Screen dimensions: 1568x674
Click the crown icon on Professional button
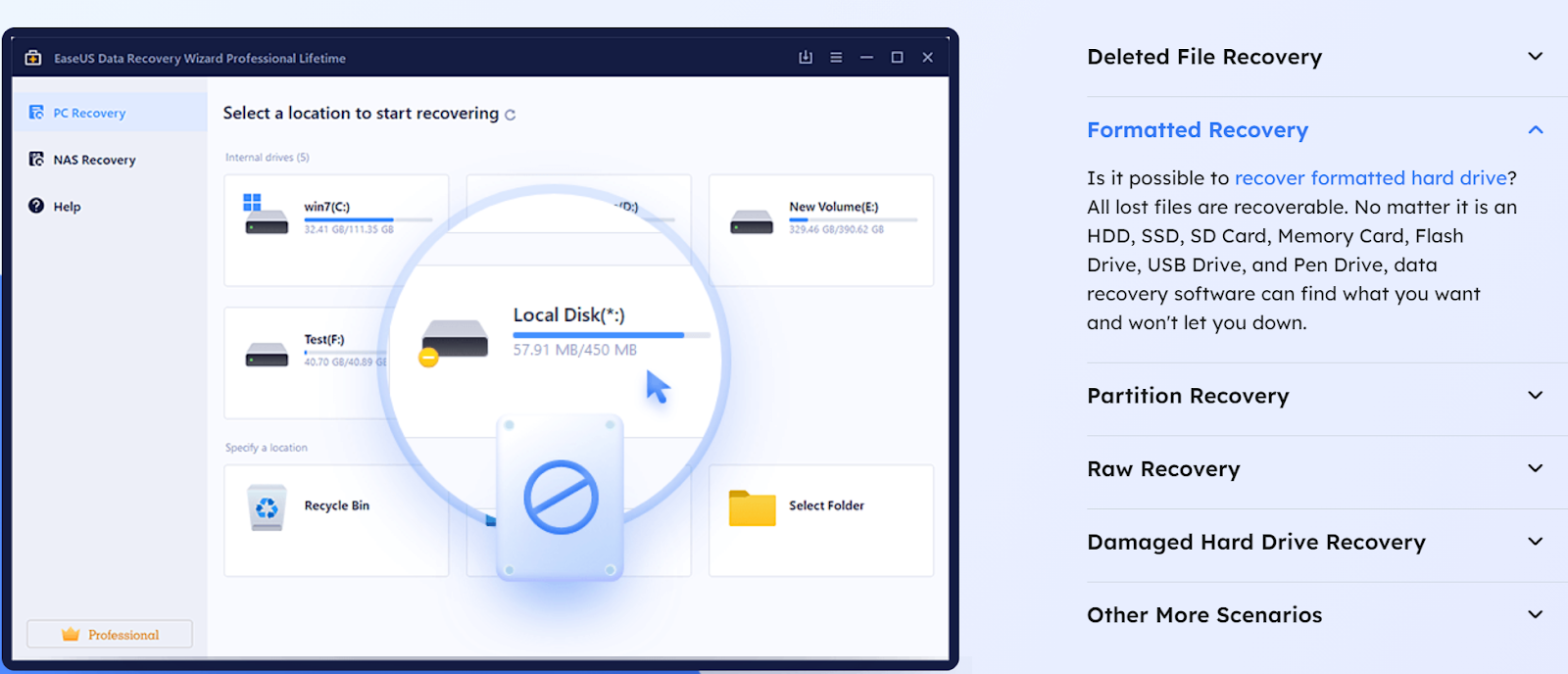click(x=71, y=635)
